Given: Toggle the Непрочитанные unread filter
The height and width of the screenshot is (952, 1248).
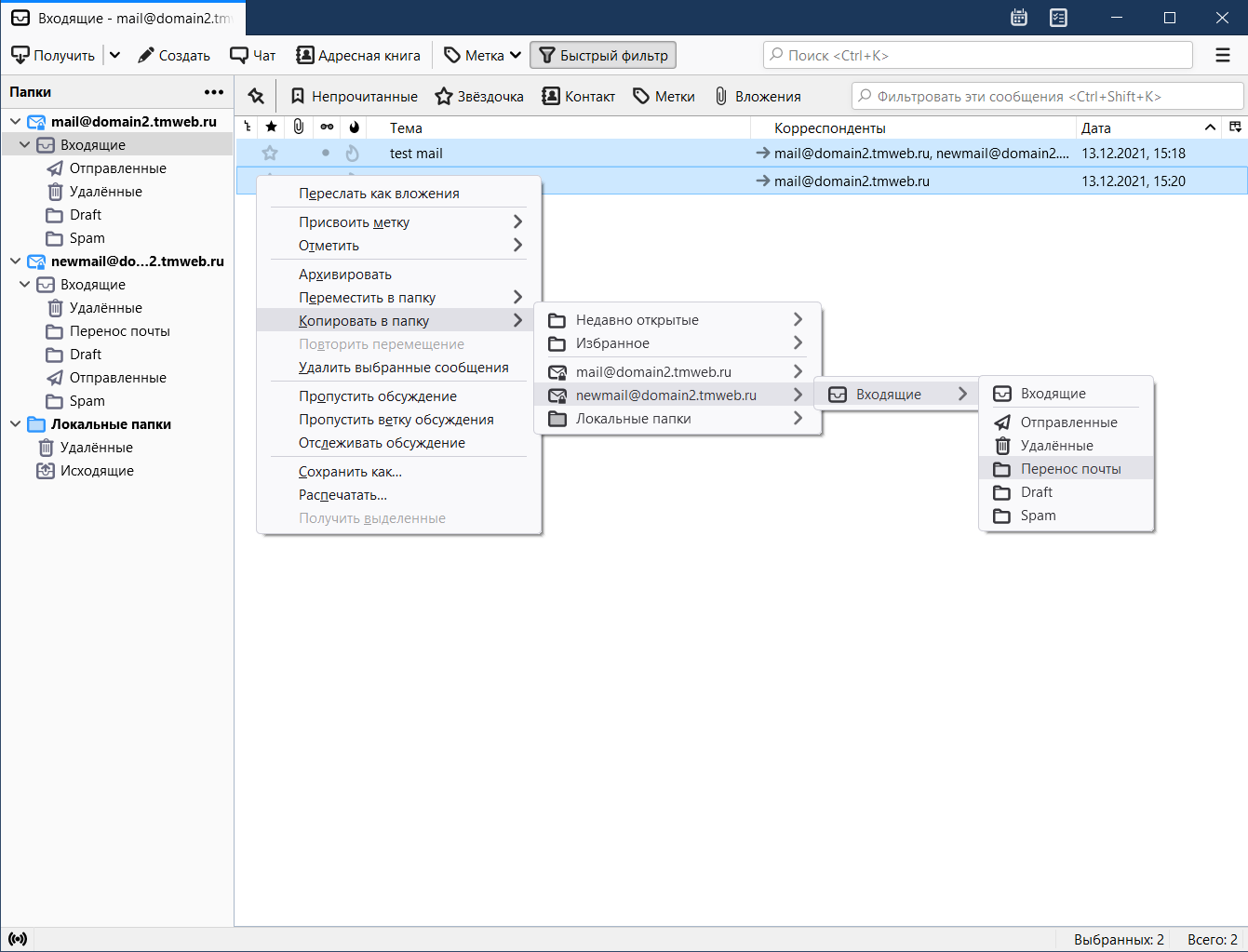Looking at the screenshot, I should click(x=355, y=96).
